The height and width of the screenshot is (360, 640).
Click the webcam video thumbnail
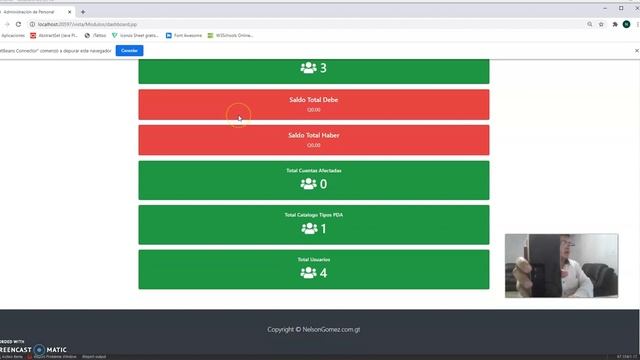pos(562,266)
